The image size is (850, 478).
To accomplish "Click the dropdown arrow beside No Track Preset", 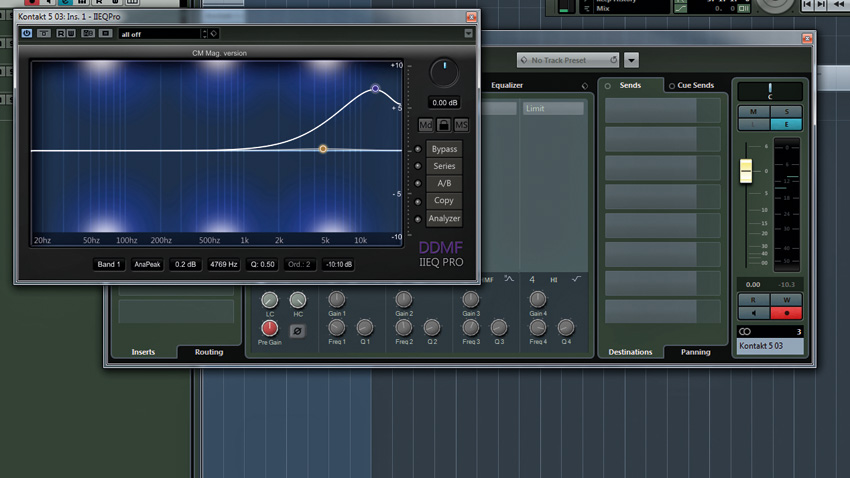I will point(631,61).
